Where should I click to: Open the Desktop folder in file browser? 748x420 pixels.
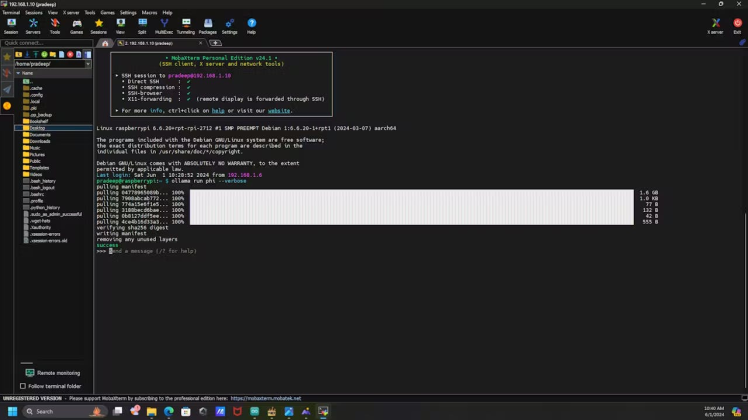tap(36, 128)
